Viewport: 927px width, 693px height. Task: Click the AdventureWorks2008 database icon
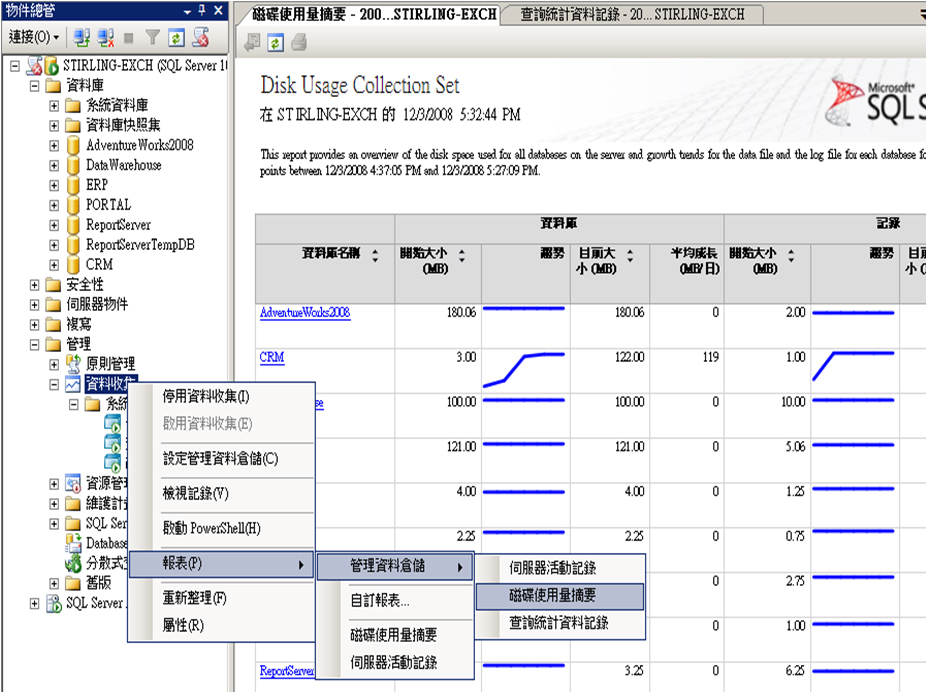[73, 145]
